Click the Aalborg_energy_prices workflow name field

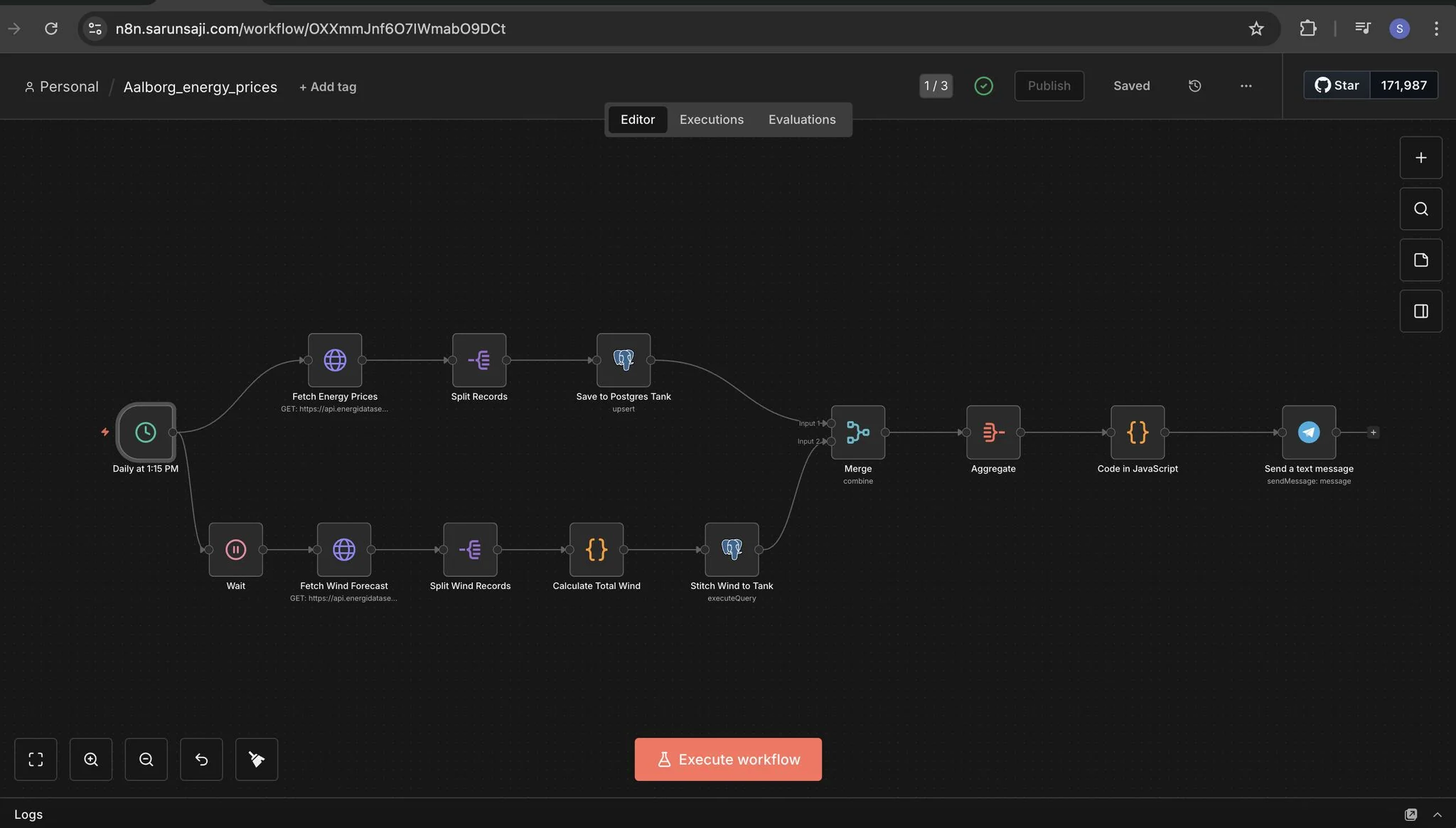(200, 87)
